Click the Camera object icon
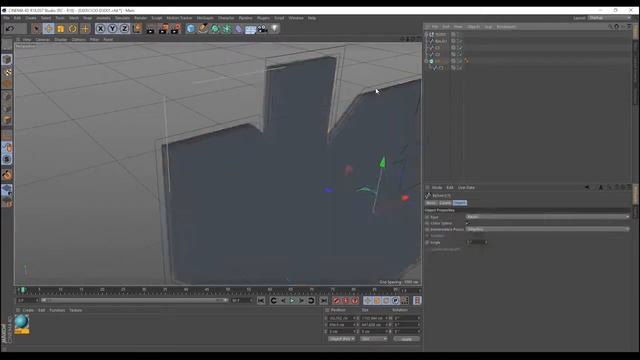This screenshot has height=360, width=640. [262, 29]
